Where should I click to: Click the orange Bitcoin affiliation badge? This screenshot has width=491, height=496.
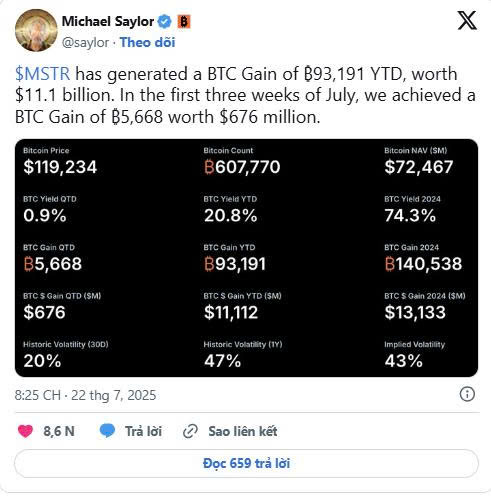184,22
